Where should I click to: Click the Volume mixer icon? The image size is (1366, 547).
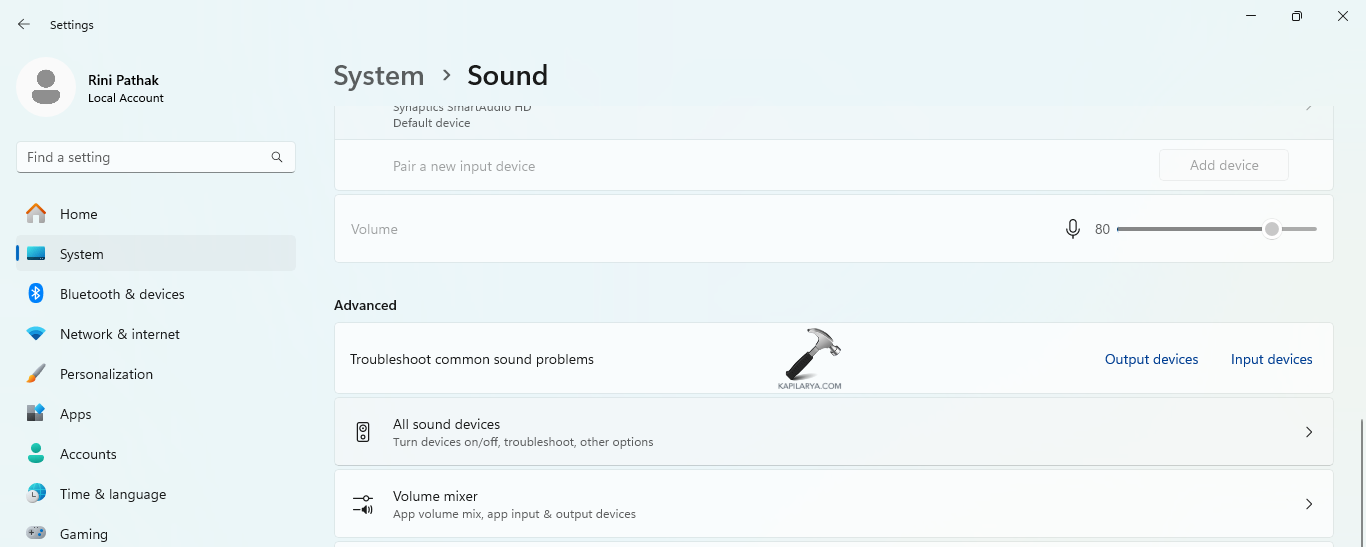pyautogui.click(x=363, y=504)
